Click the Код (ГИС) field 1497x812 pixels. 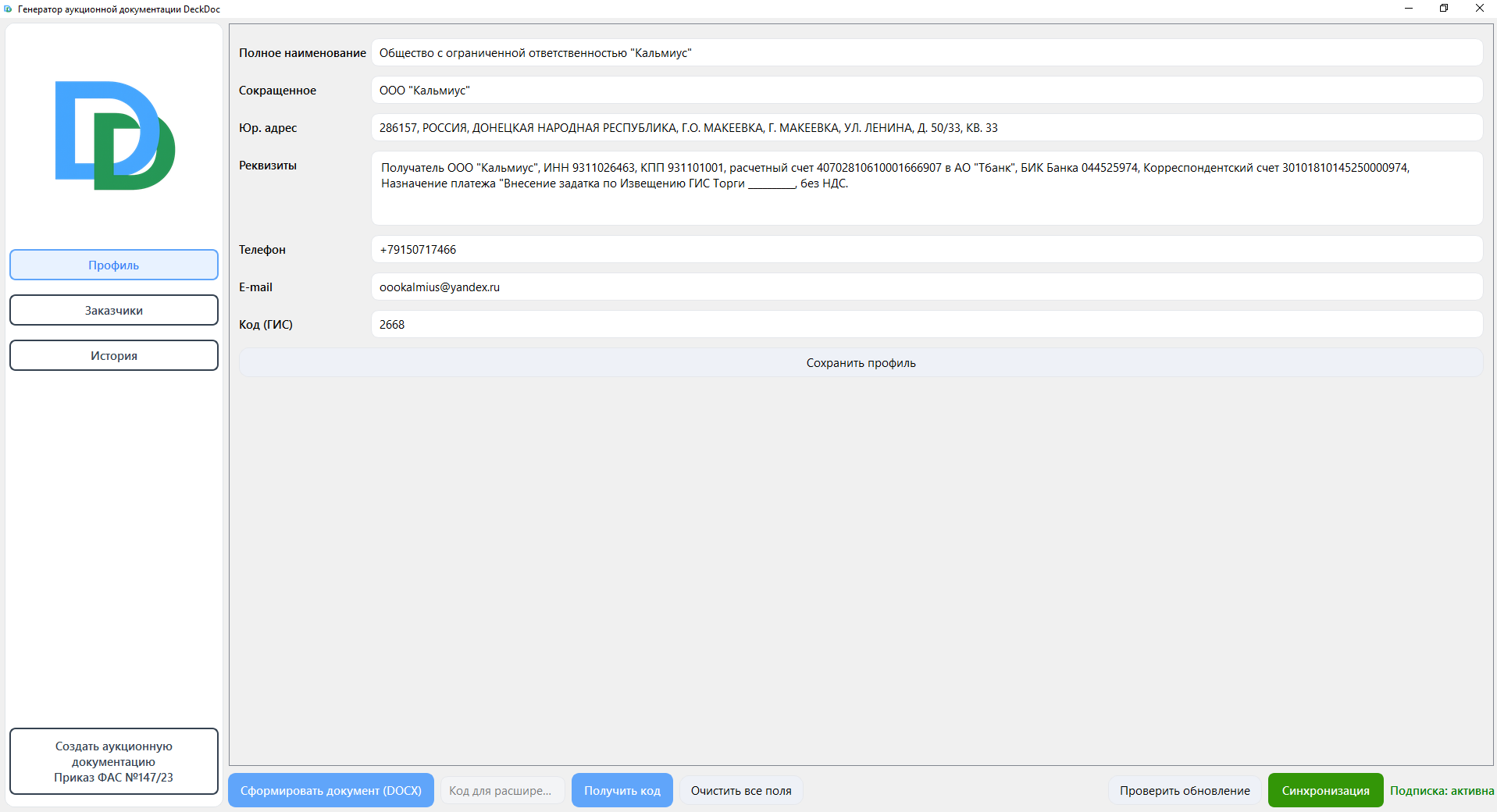point(859,324)
